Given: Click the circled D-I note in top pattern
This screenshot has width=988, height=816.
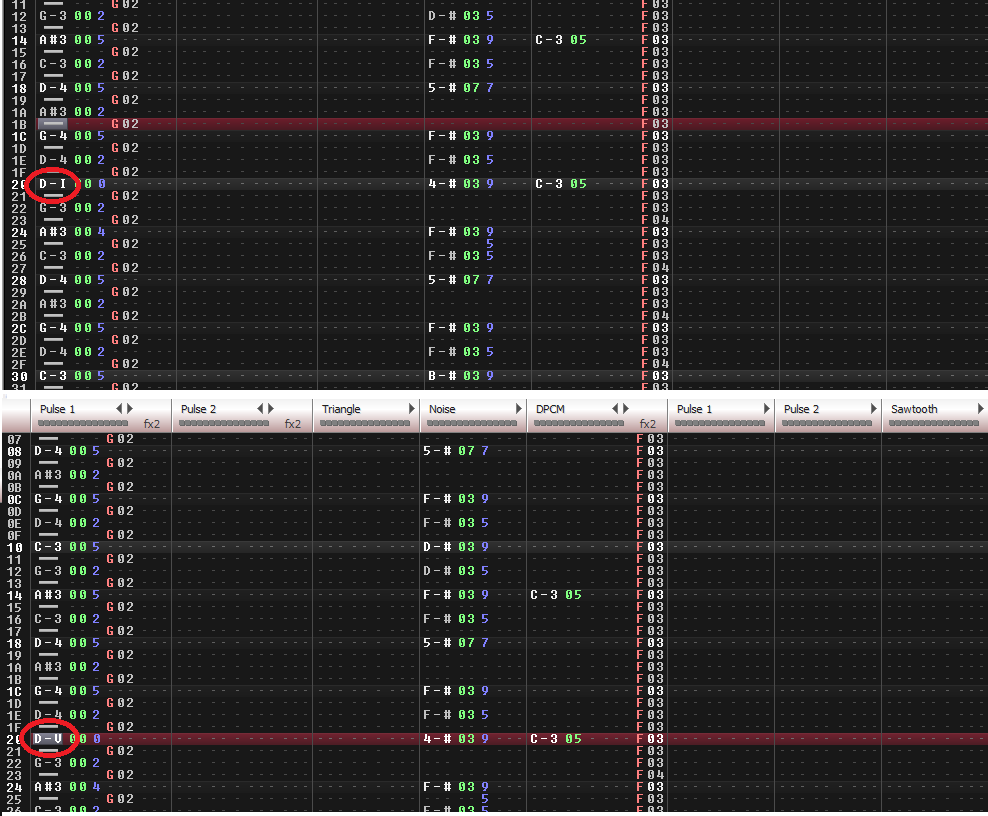Looking at the screenshot, I should 53,184.
